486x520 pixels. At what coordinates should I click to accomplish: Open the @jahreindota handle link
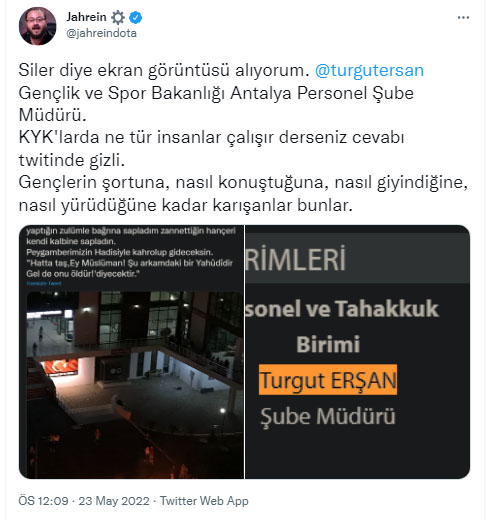[101, 33]
